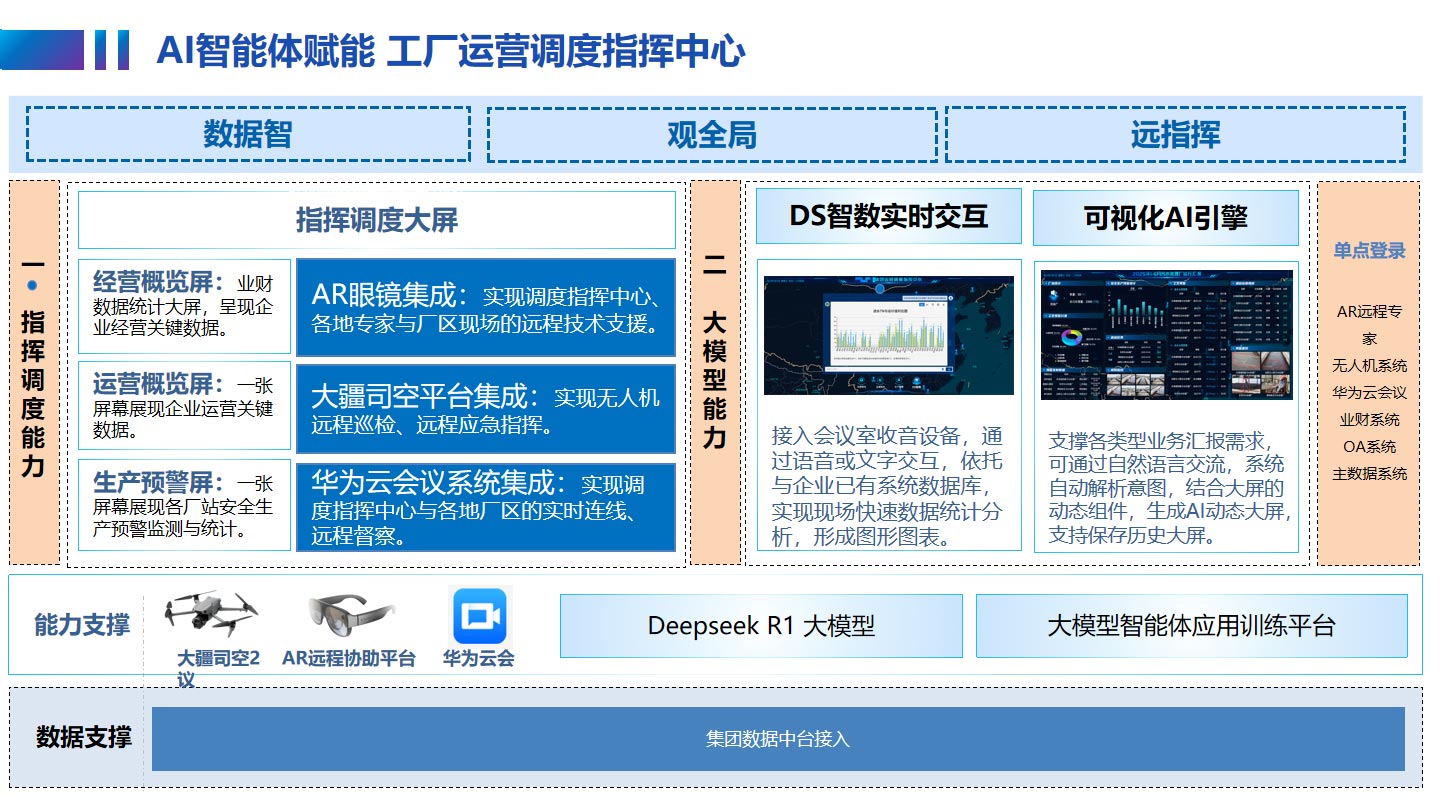
Task: Click the 集团数据中台接入 blue bar
Action: pyautogui.click(x=778, y=739)
